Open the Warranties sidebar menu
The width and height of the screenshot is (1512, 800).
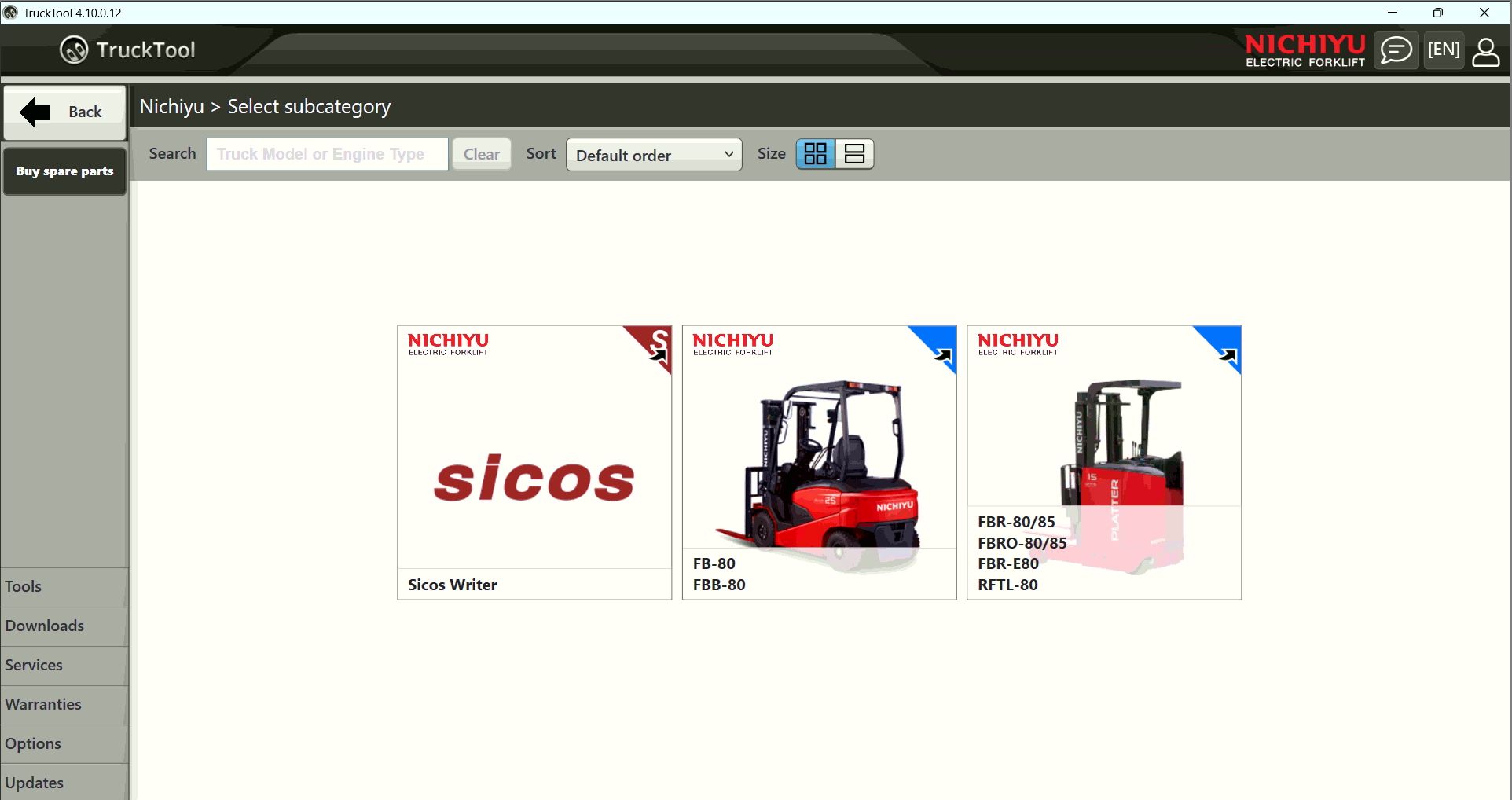pos(64,705)
